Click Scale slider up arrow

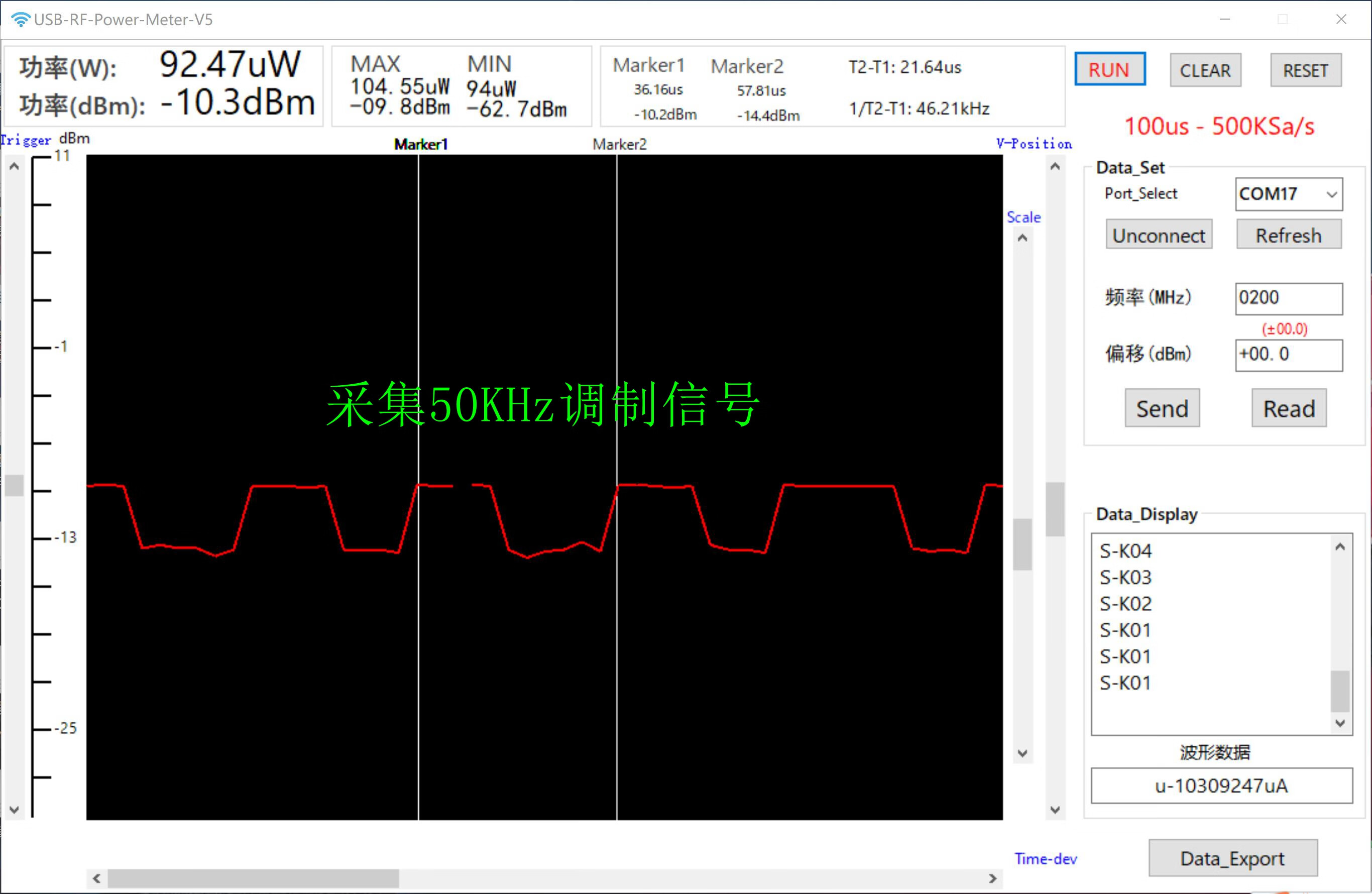coord(1022,238)
